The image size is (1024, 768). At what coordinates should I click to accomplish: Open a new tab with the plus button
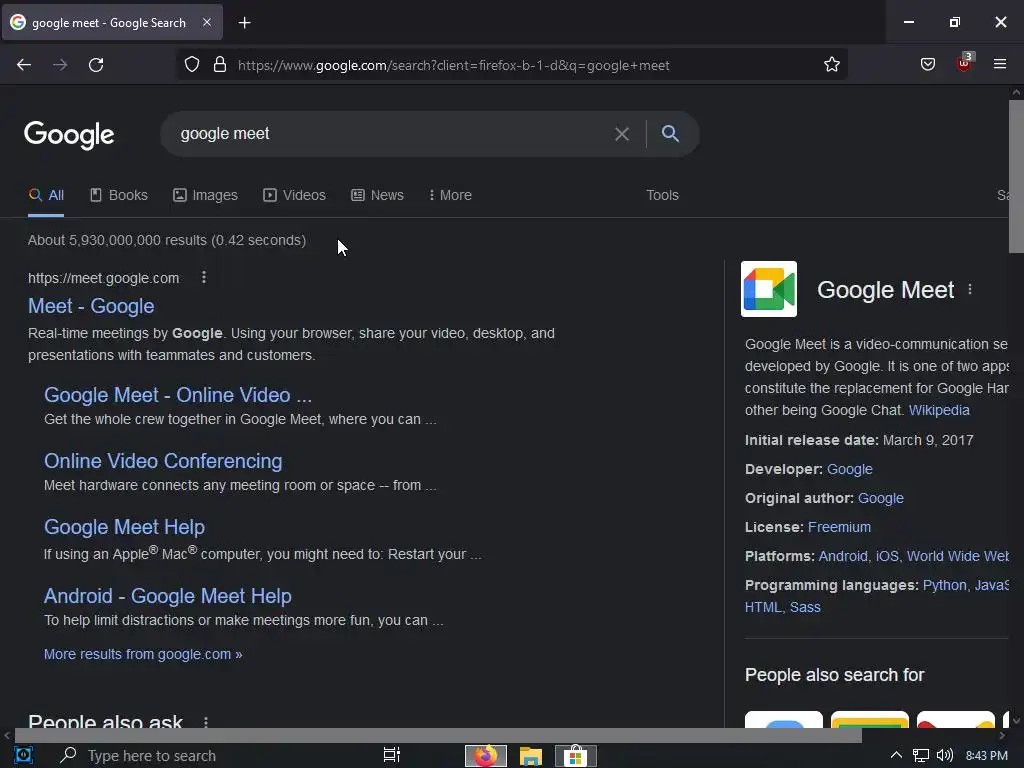coord(244,23)
